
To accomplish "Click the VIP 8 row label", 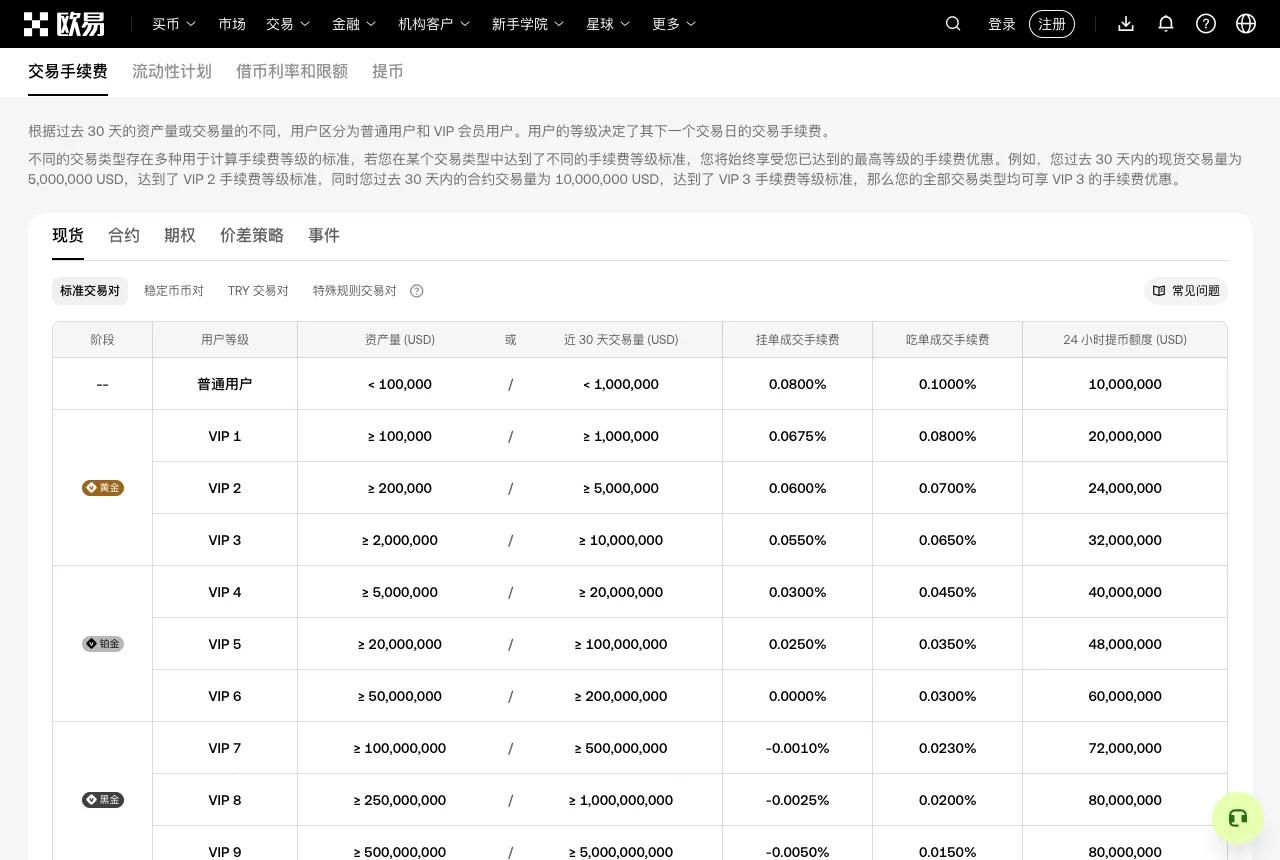I will tap(225, 800).
